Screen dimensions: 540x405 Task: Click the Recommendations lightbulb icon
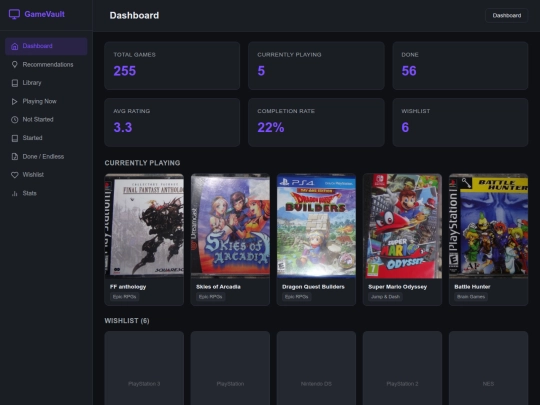point(14,64)
